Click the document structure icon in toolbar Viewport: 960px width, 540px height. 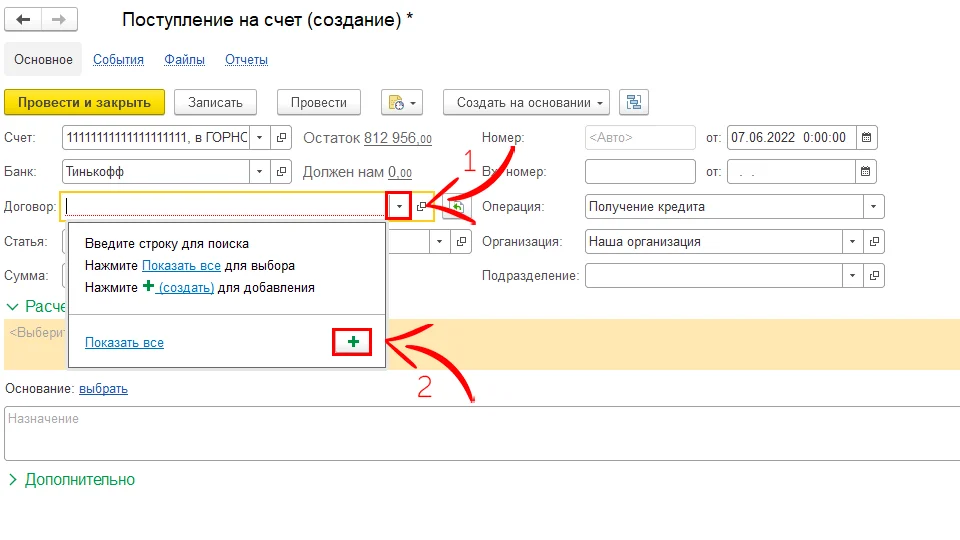point(634,102)
